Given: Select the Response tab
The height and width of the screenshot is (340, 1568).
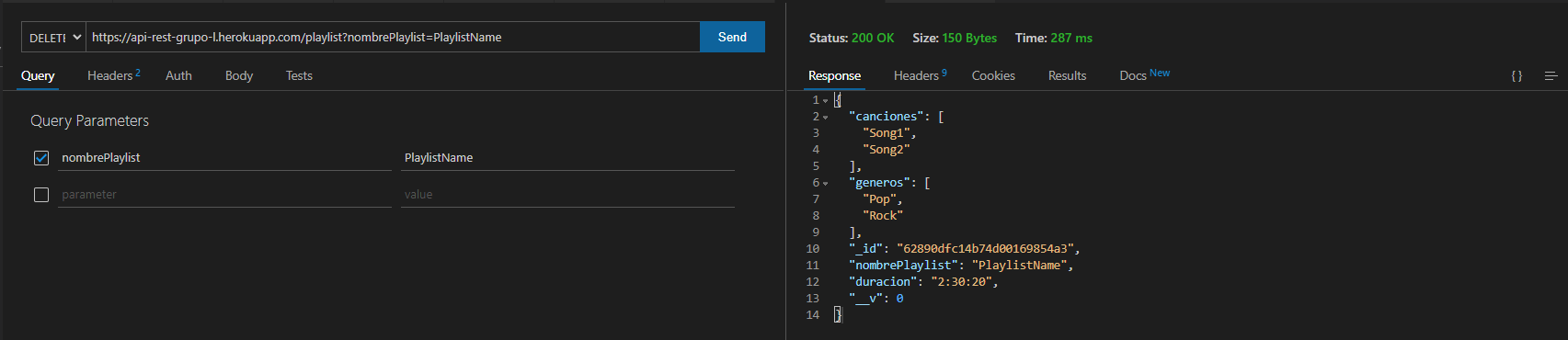Looking at the screenshot, I should coord(834,75).
